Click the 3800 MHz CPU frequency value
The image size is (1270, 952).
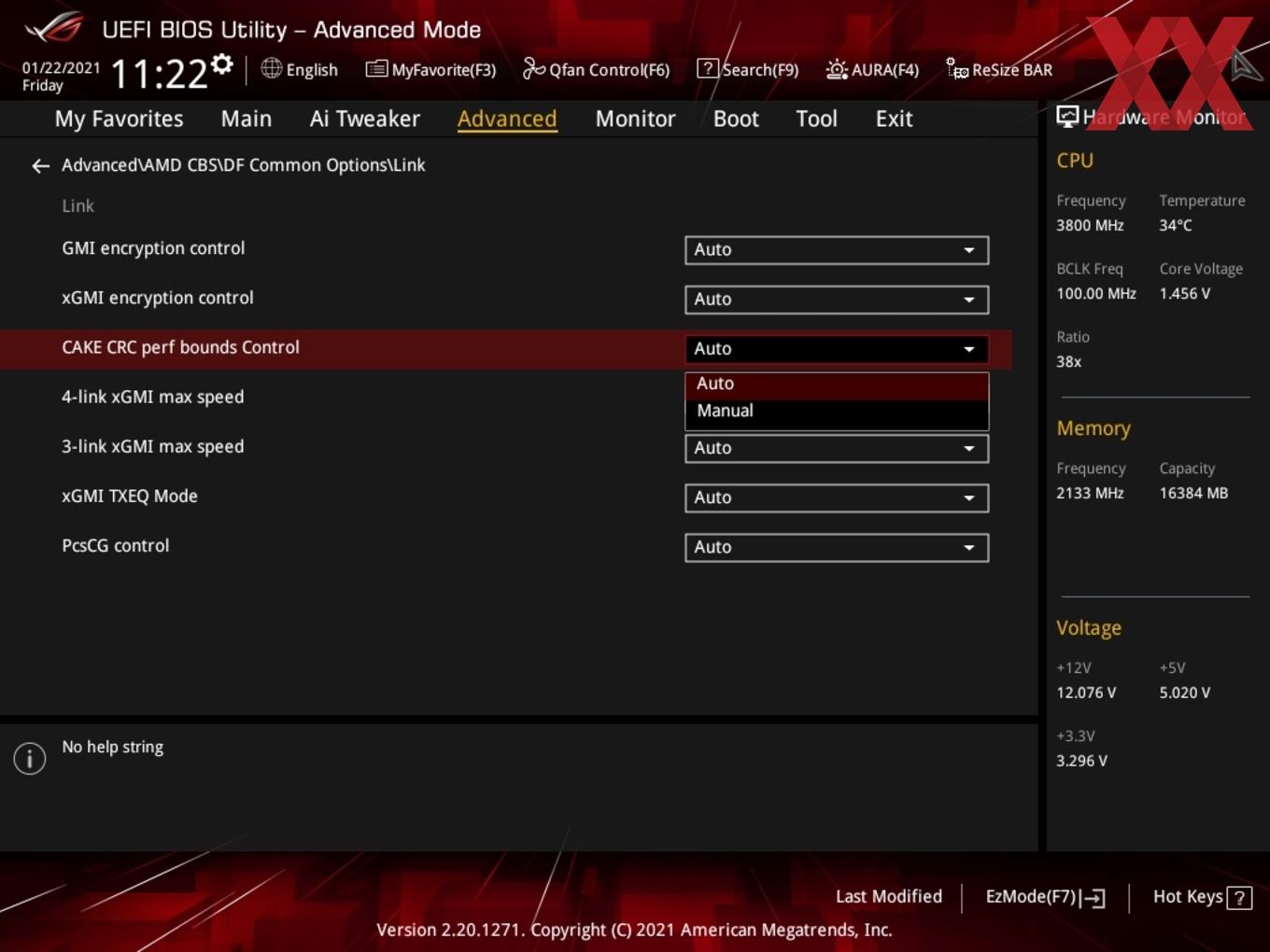(x=1090, y=226)
